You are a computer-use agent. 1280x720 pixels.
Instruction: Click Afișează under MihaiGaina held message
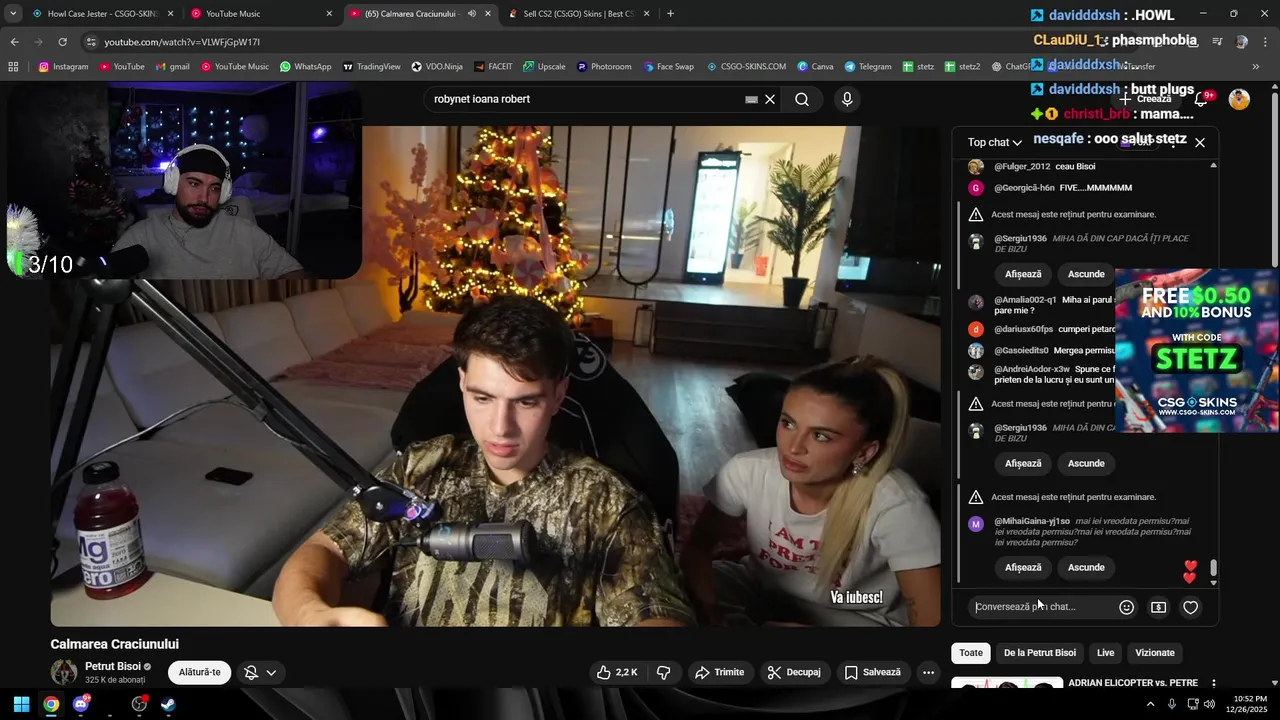[x=1023, y=567]
